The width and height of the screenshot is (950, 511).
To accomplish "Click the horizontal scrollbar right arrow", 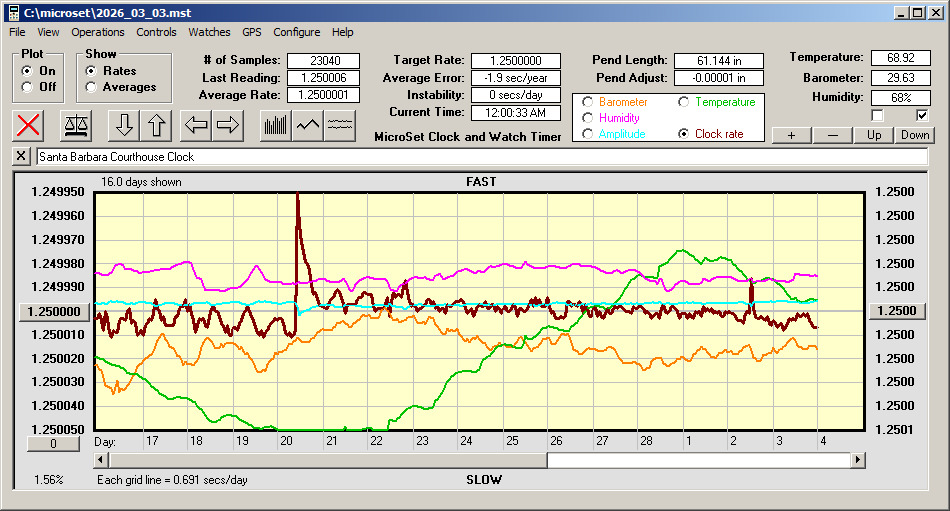I will pyautogui.click(x=858, y=460).
